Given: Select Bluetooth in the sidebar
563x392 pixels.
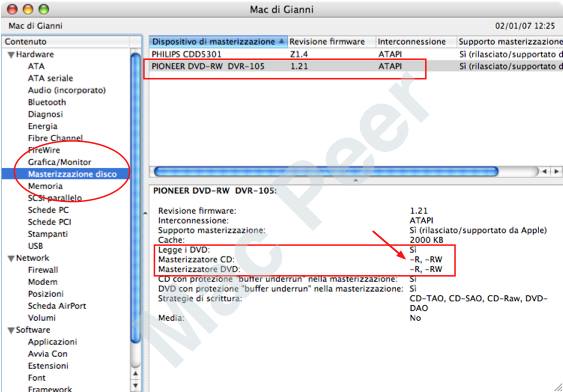Looking at the screenshot, I should point(47,102).
